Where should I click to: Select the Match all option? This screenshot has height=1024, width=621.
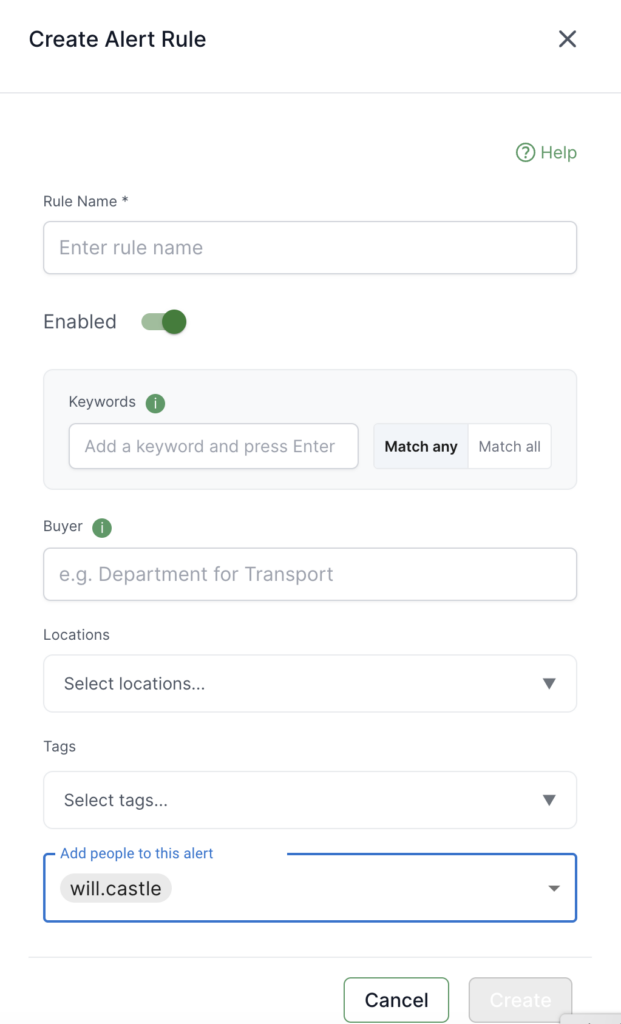coord(509,447)
